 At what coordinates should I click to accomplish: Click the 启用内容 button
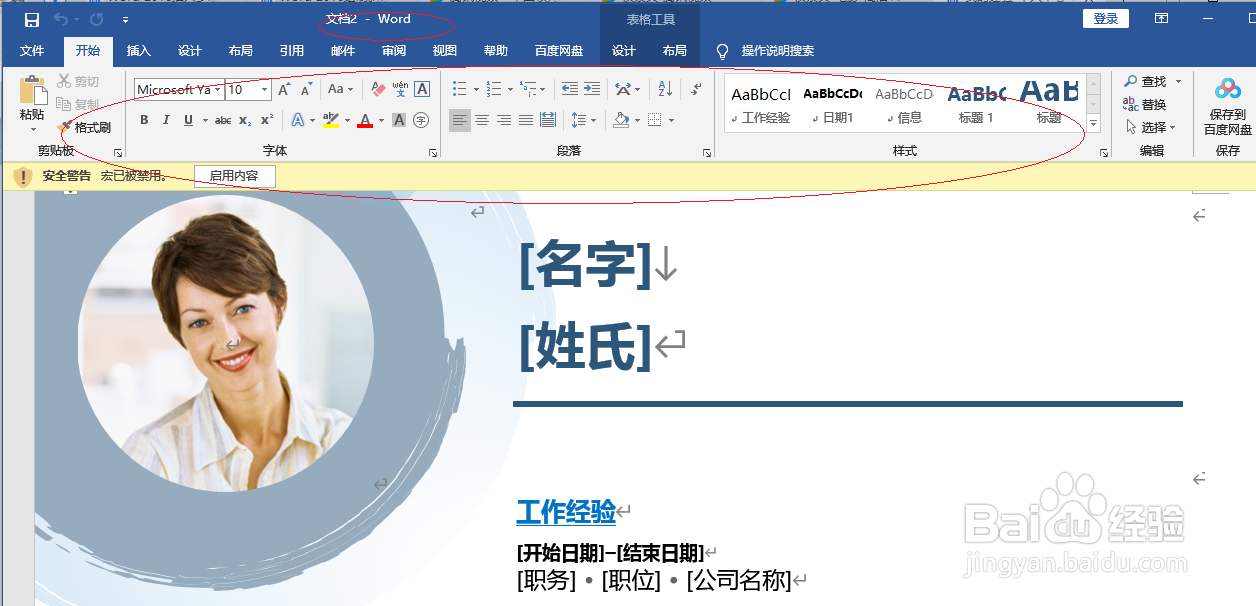coord(234,176)
